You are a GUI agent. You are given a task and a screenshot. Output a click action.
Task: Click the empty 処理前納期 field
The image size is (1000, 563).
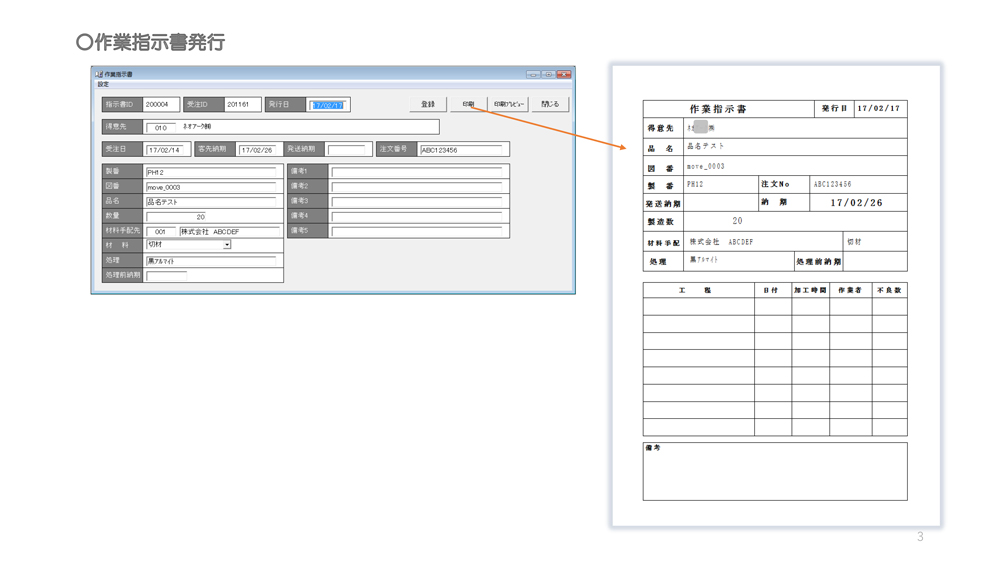pos(166,275)
